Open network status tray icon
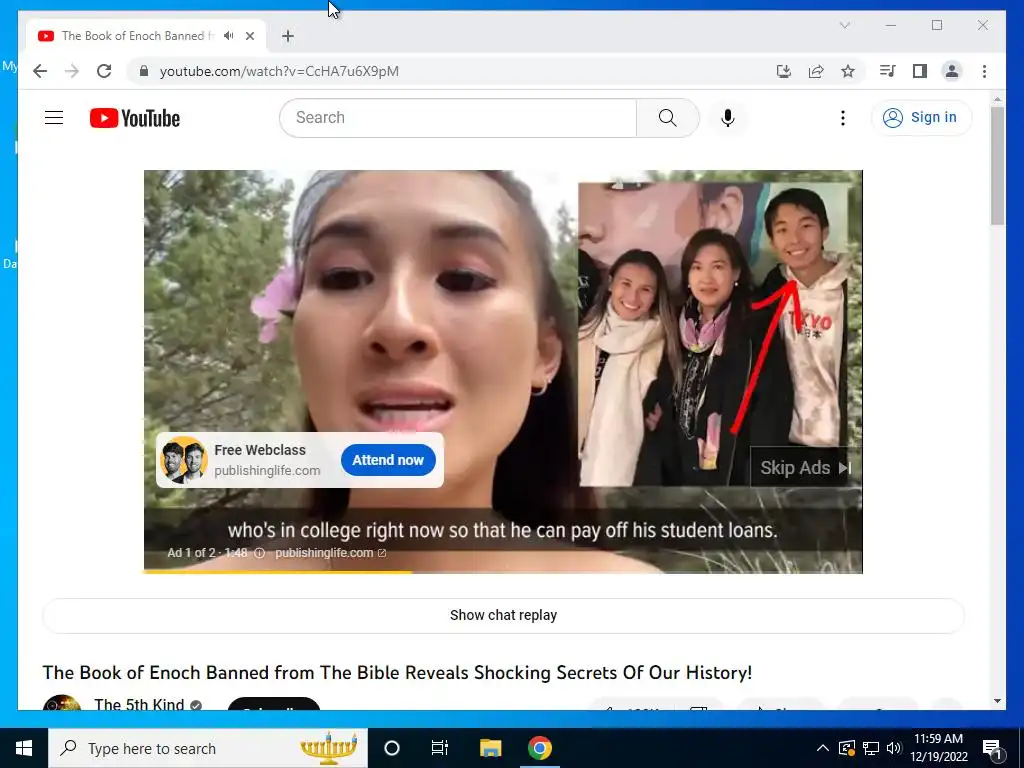The image size is (1024, 768). 871,748
